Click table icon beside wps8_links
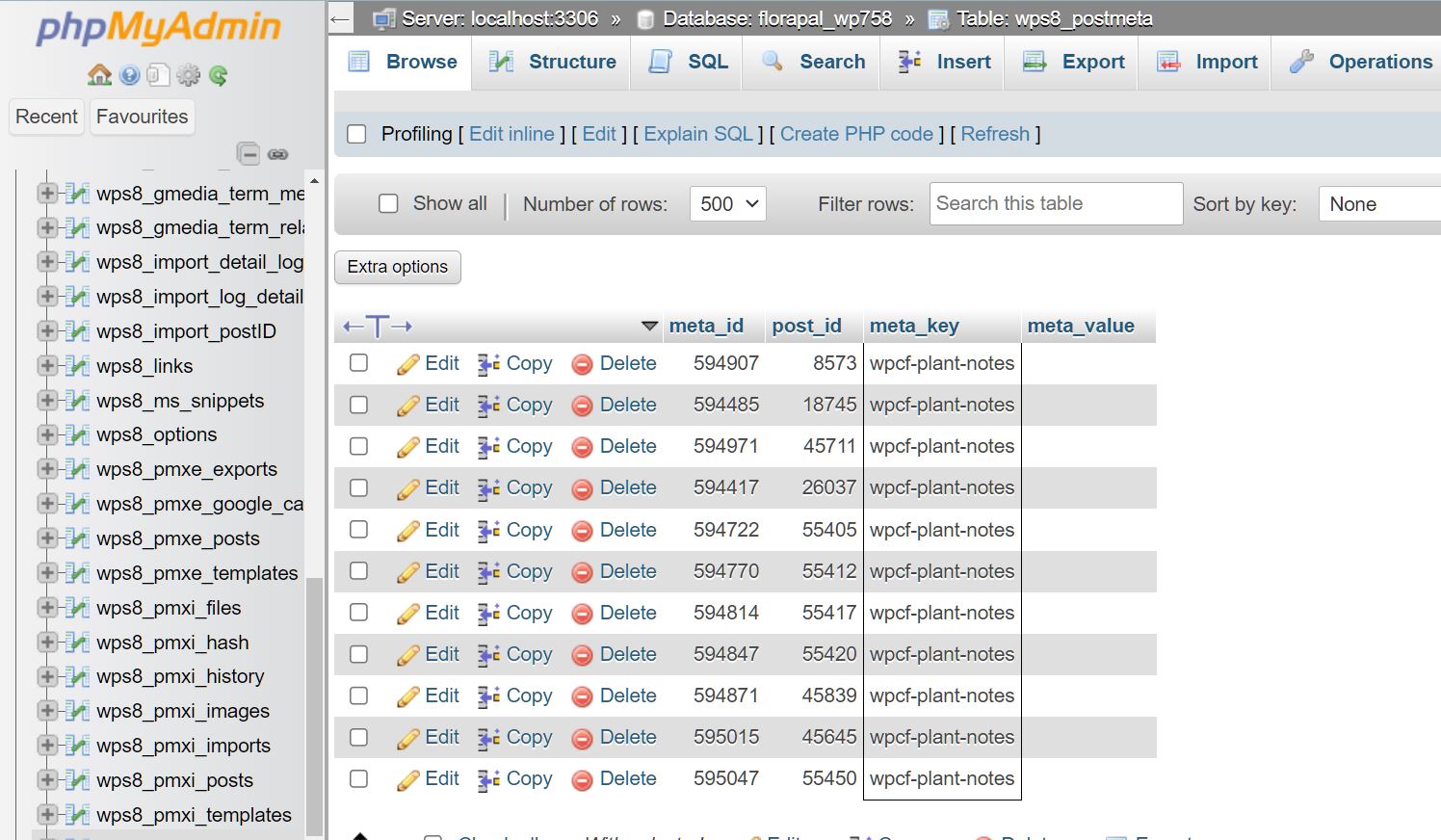Viewport: 1441px width, 840px height. point(78,366)
